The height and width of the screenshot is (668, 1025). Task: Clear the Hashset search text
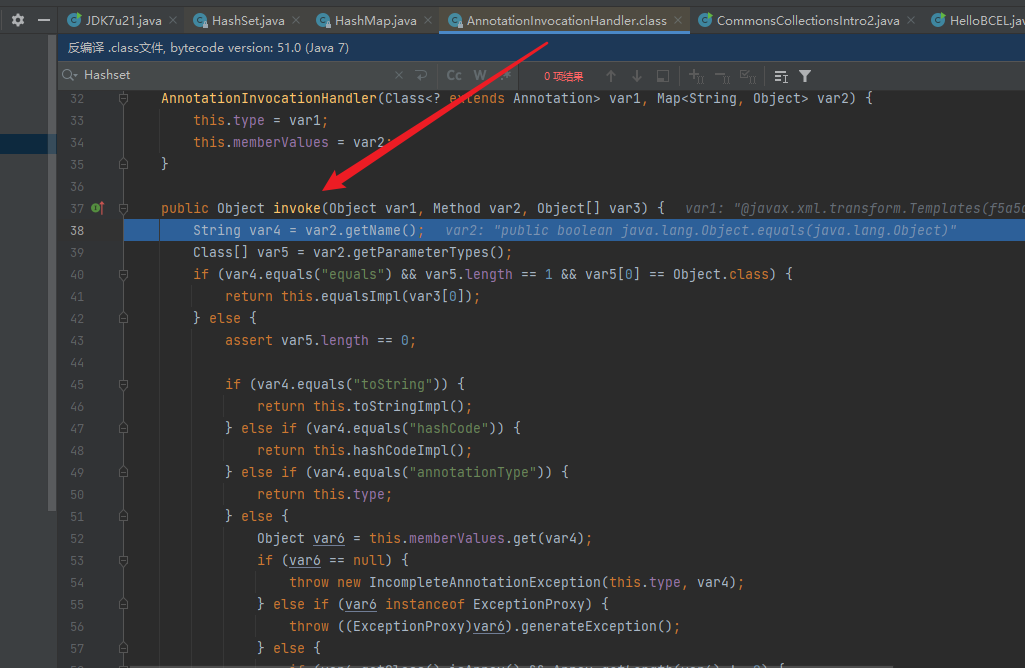(x=399, y=75)
